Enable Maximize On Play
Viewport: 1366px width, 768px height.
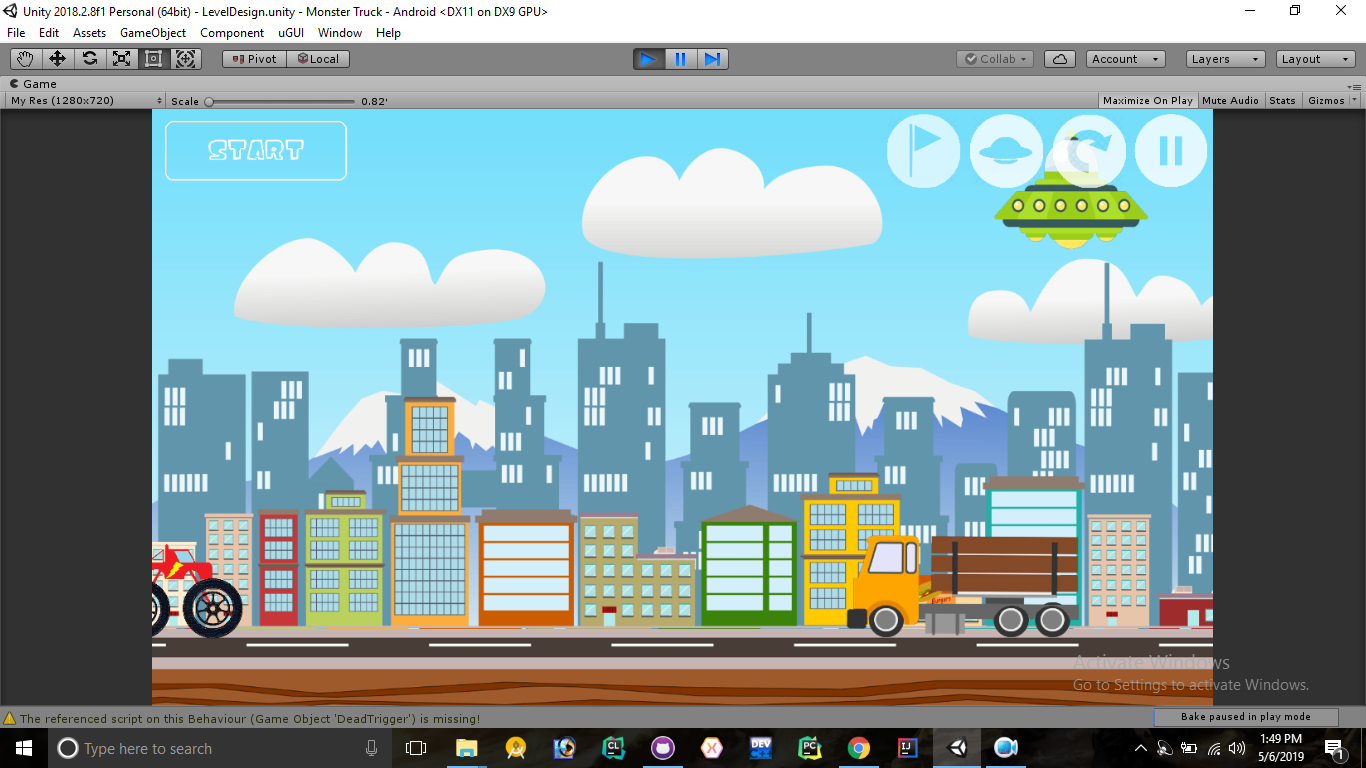1147,100
